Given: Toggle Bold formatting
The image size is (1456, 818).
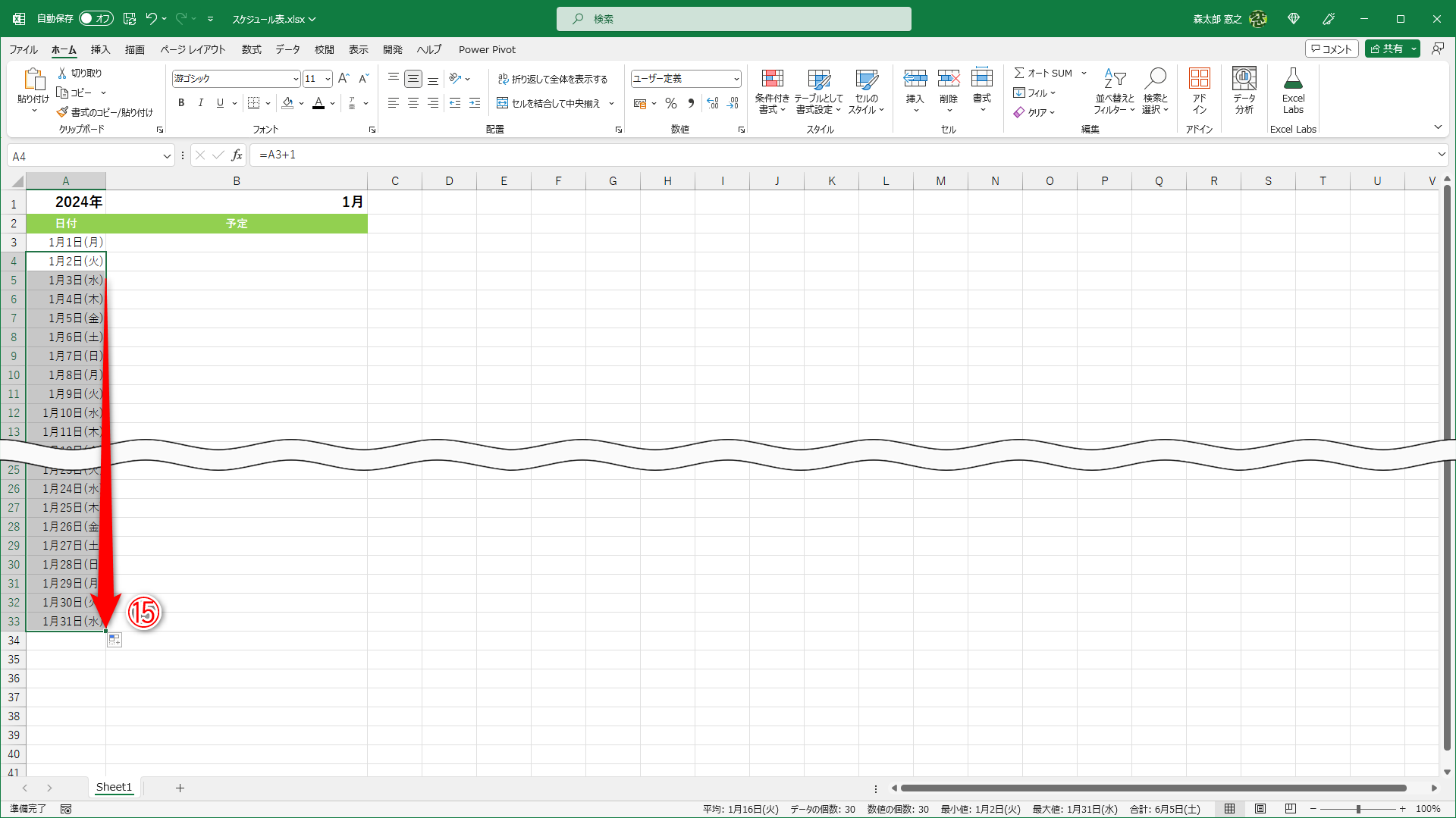Looking at the screenshot, I should [x=181, y=103].
